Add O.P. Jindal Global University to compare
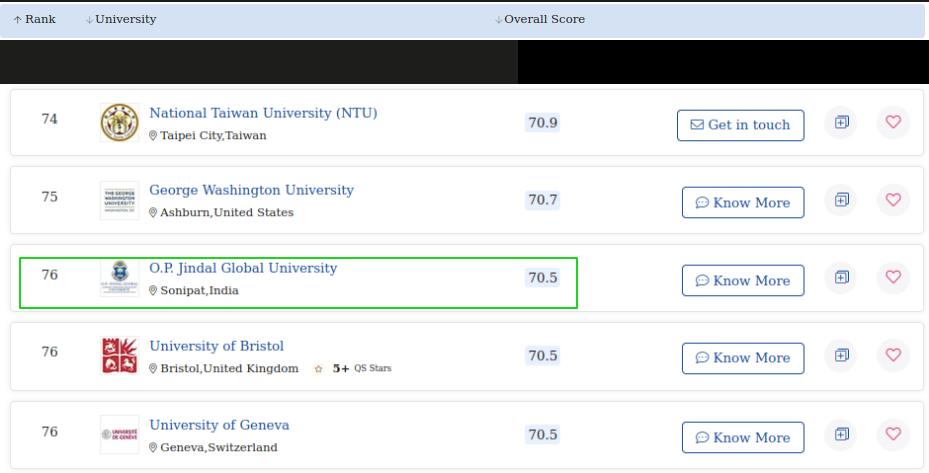This screenshot has width=929, height=473. (x=841, y=277)
